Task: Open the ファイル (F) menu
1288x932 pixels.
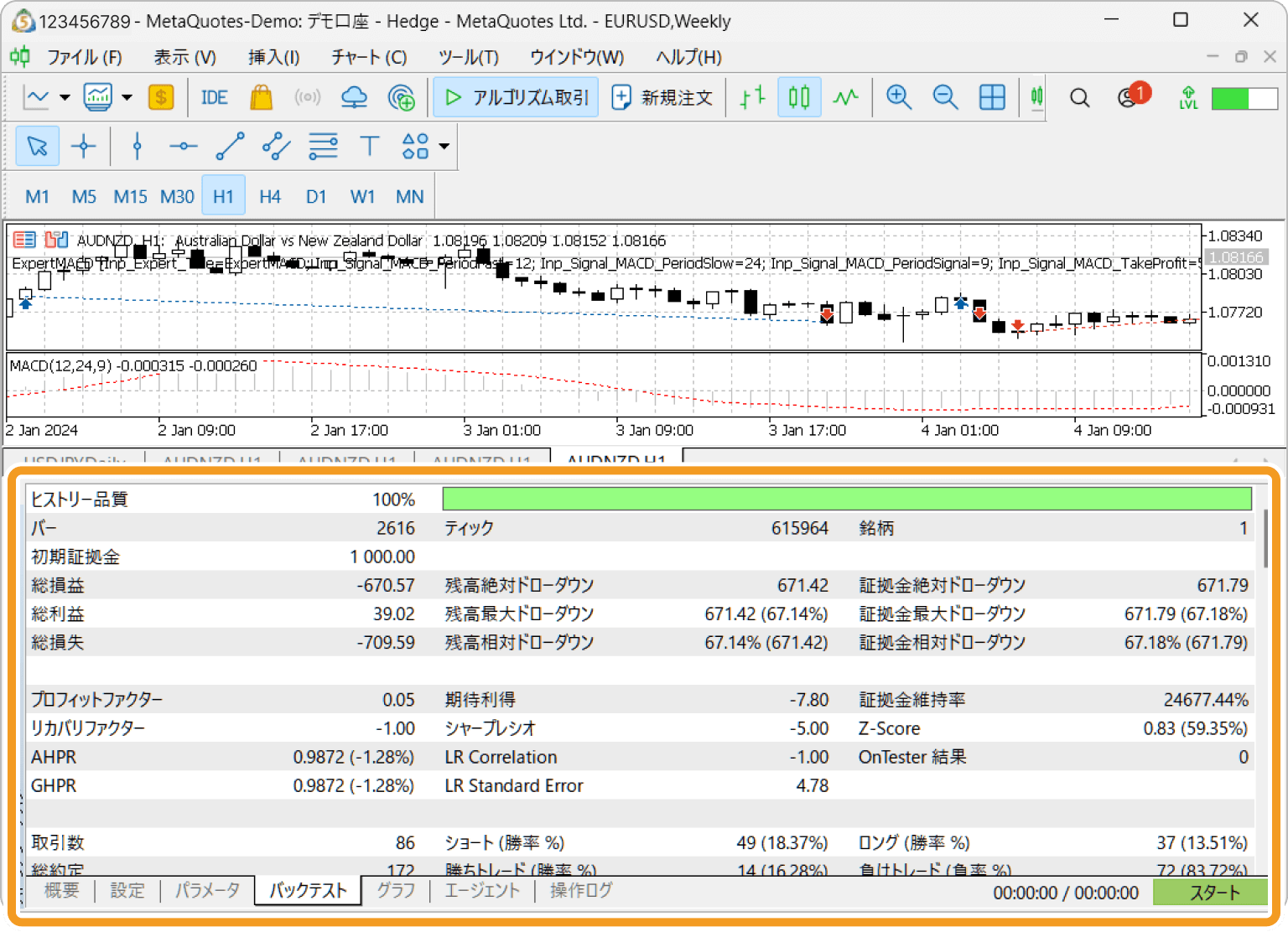Action: tap(85, 57)
